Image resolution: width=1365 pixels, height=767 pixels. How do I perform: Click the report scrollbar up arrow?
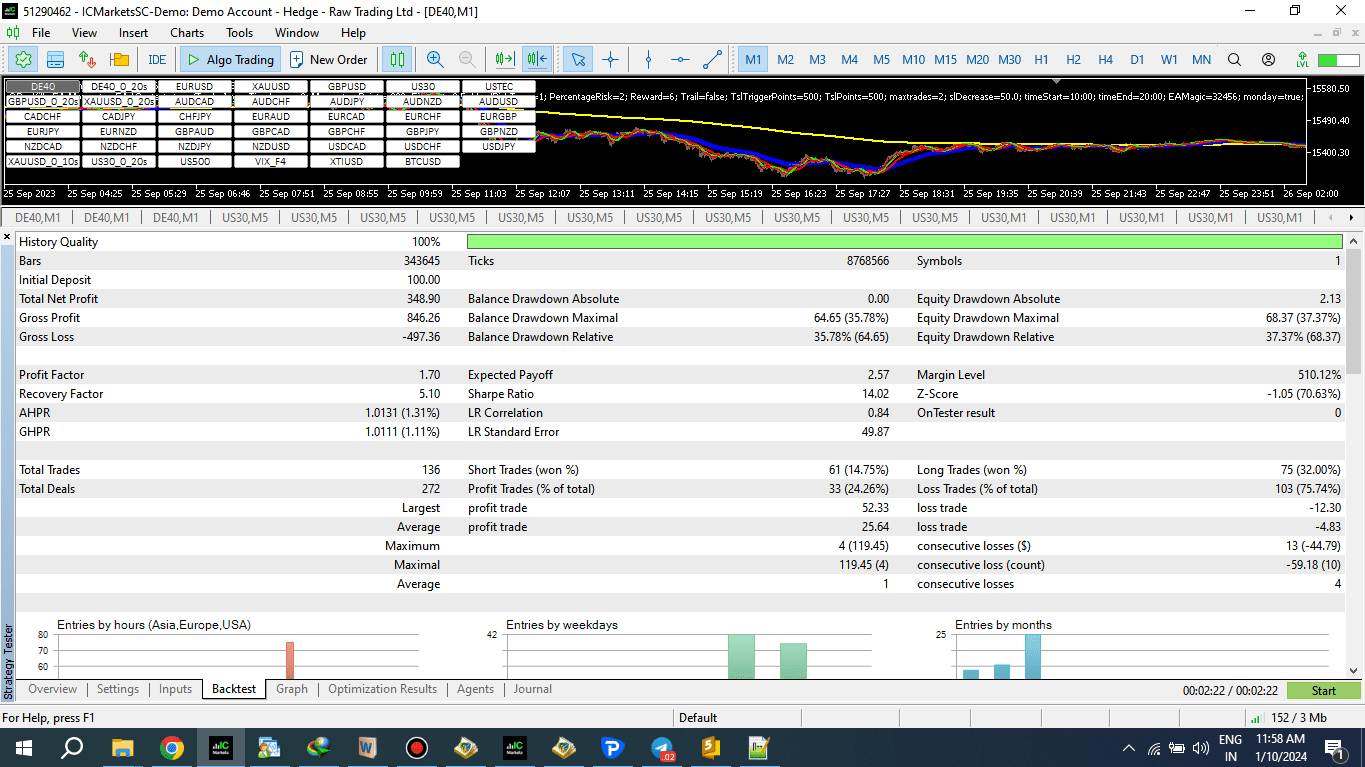pyautogui.click(x=1354, y=240)
